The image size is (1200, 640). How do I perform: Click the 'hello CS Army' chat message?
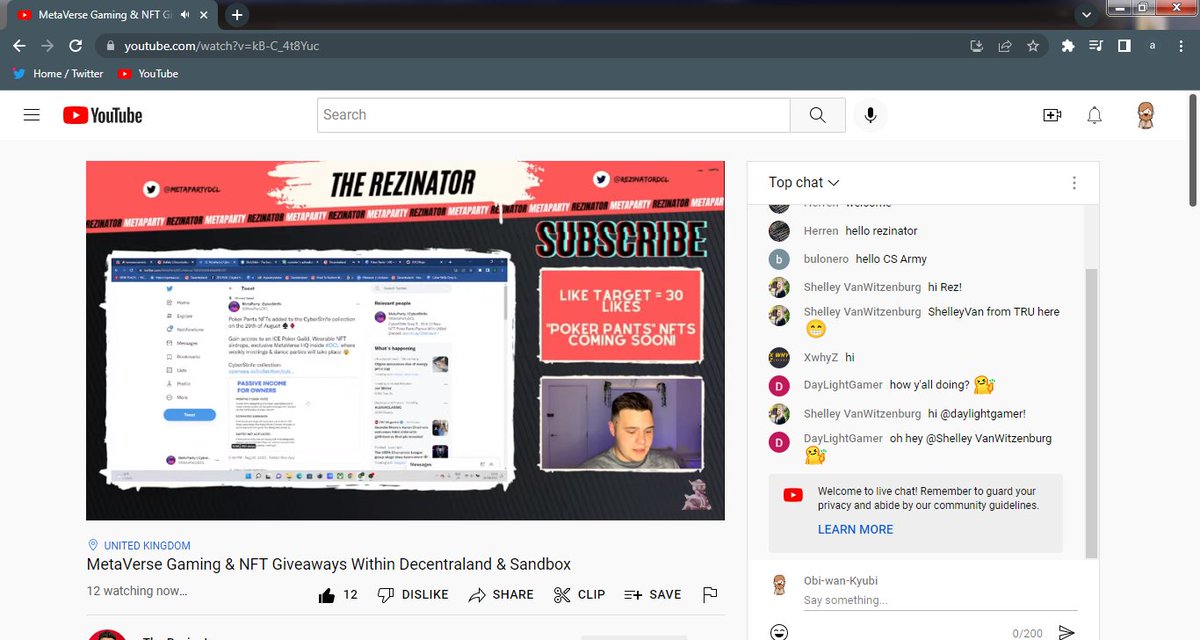(891, 259)
